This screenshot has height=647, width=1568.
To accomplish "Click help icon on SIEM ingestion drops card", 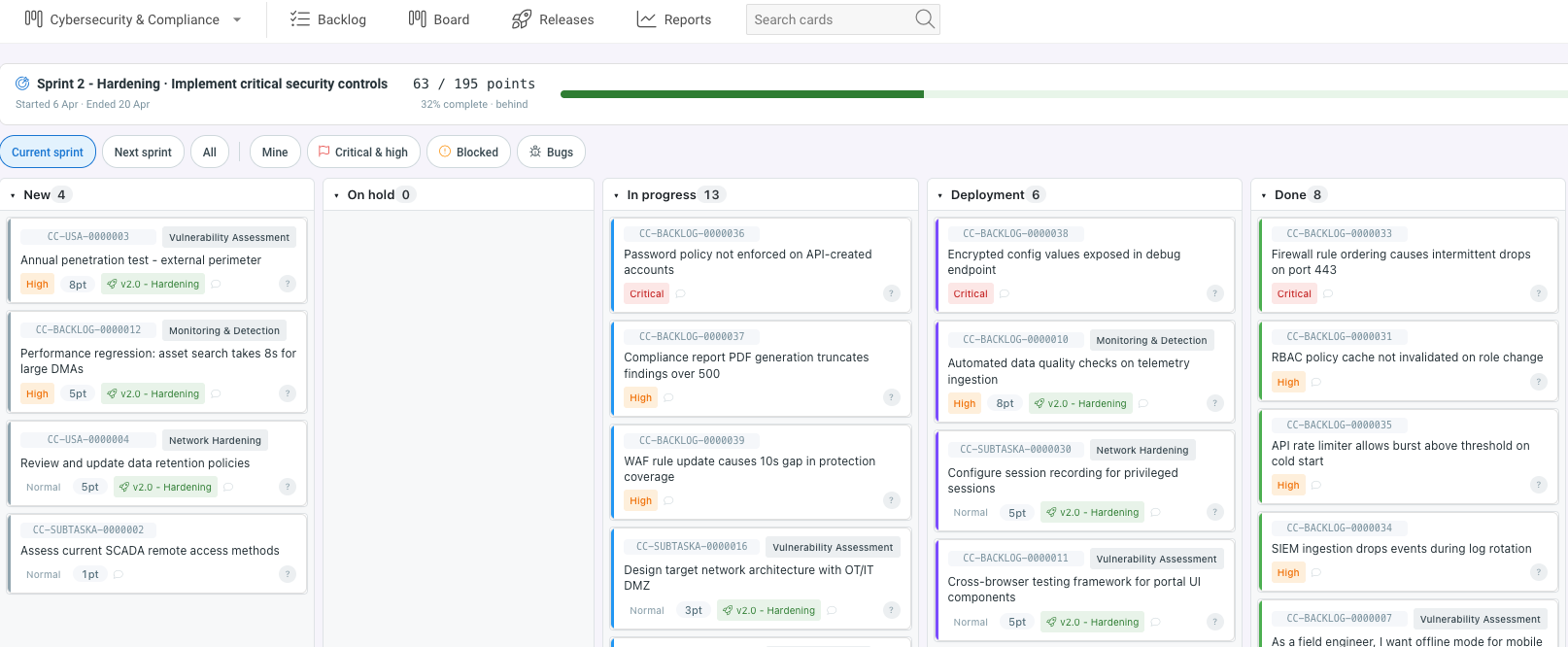I will 1539,572.
